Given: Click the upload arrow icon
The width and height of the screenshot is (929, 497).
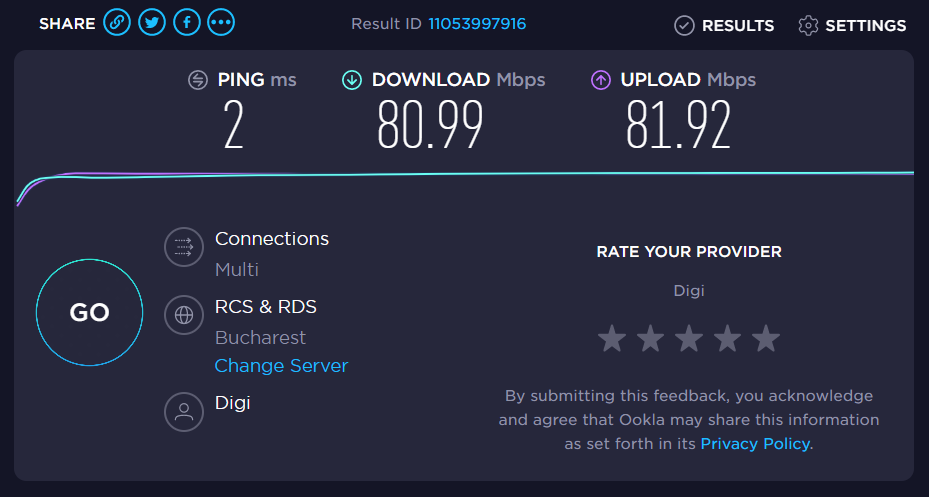Looking at the screenshot, I should [601, 80].
